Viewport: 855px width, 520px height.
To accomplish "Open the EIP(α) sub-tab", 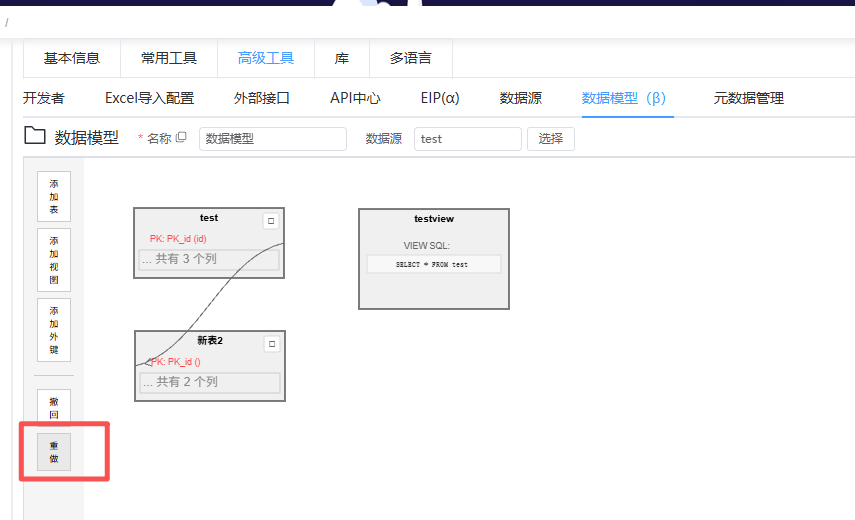I will [x=440, y=98].
